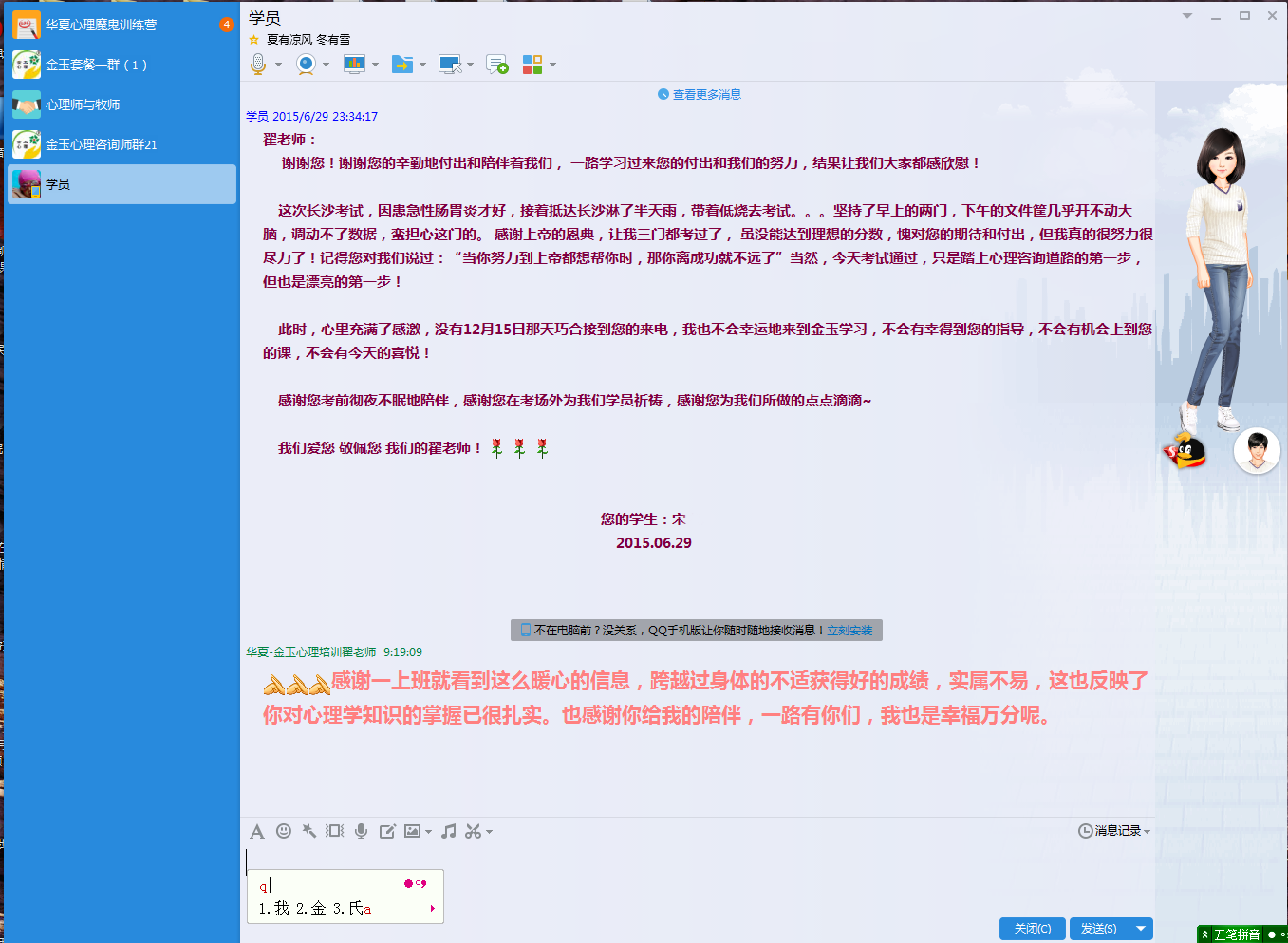Expand the send image dropdown arrow

coord(428,832)
